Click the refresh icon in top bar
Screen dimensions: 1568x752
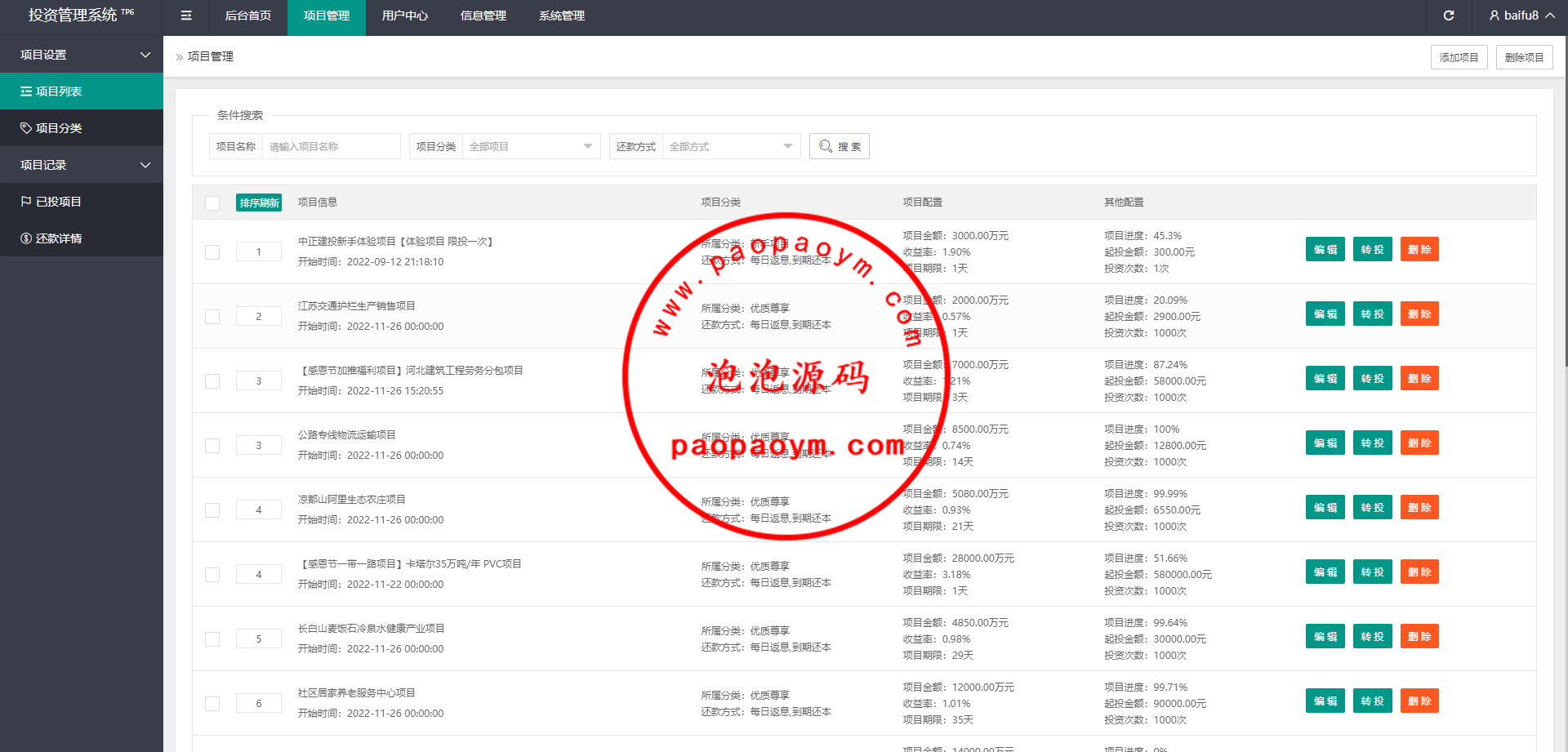coord(1449,16)
